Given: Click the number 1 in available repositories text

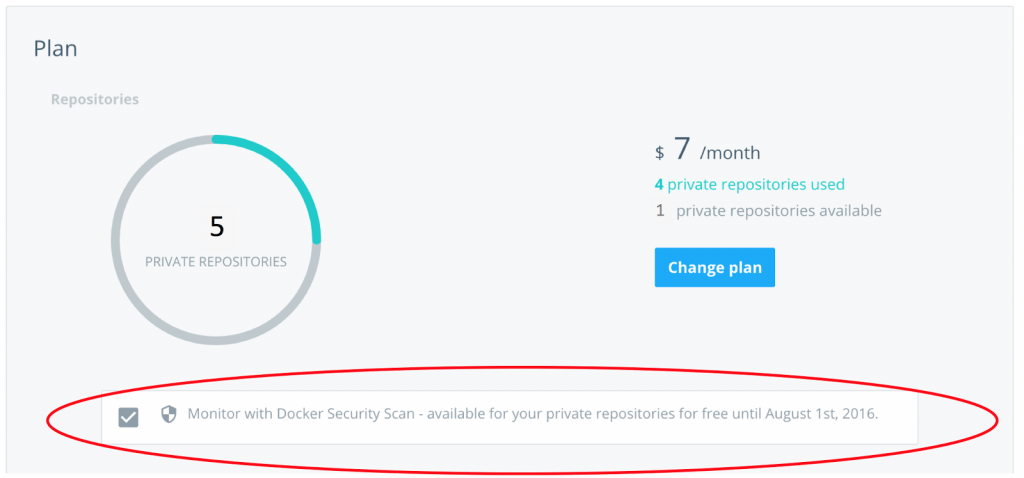Looking at the screenshot, I should point(660,211).
